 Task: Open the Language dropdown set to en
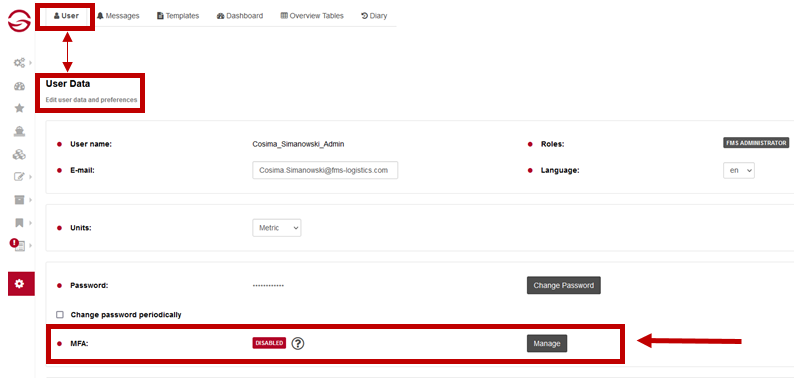739,171
